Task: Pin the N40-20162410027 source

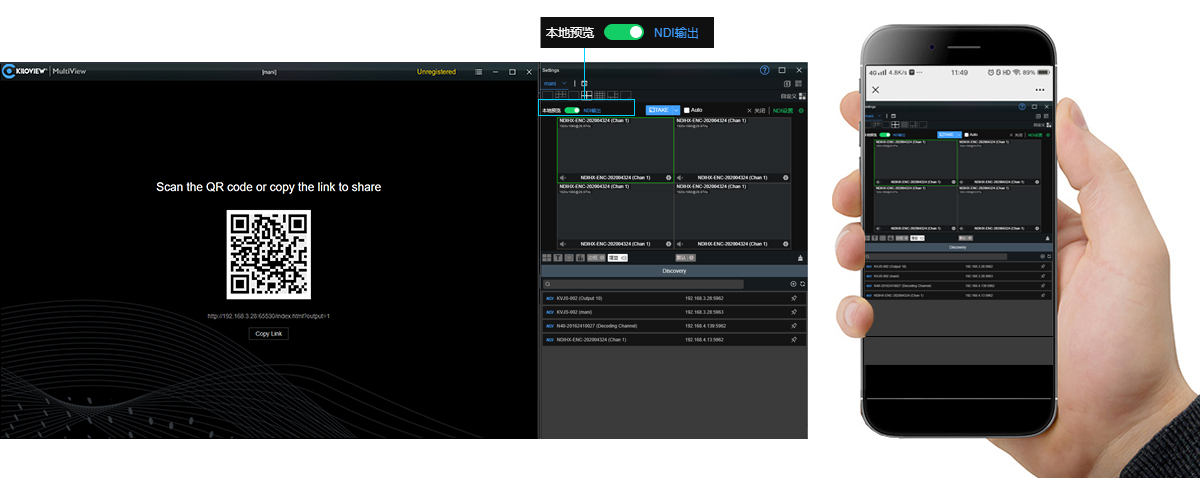Action: point(794,326)
